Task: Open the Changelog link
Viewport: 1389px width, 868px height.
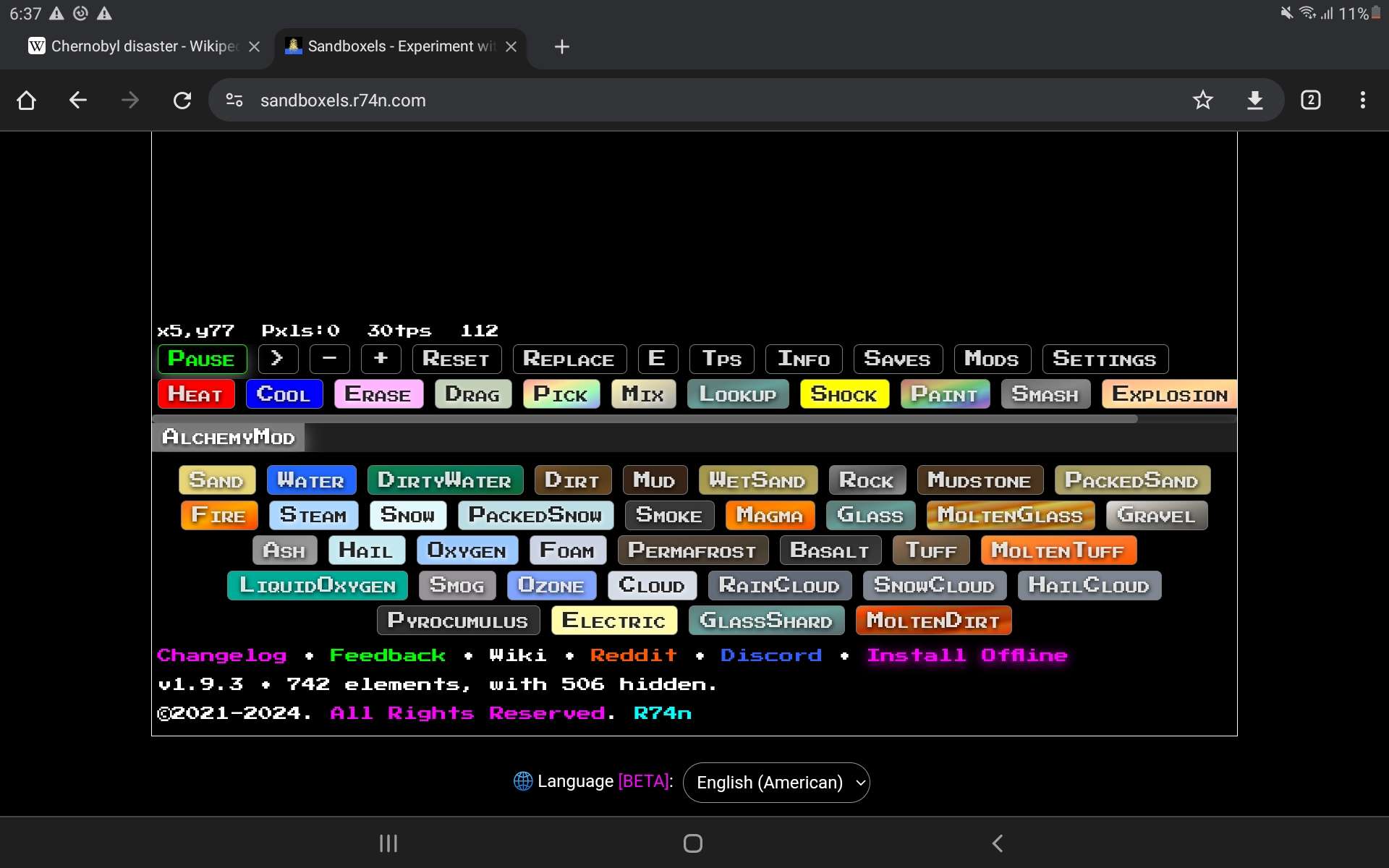Action: click(x=221, y=655)
